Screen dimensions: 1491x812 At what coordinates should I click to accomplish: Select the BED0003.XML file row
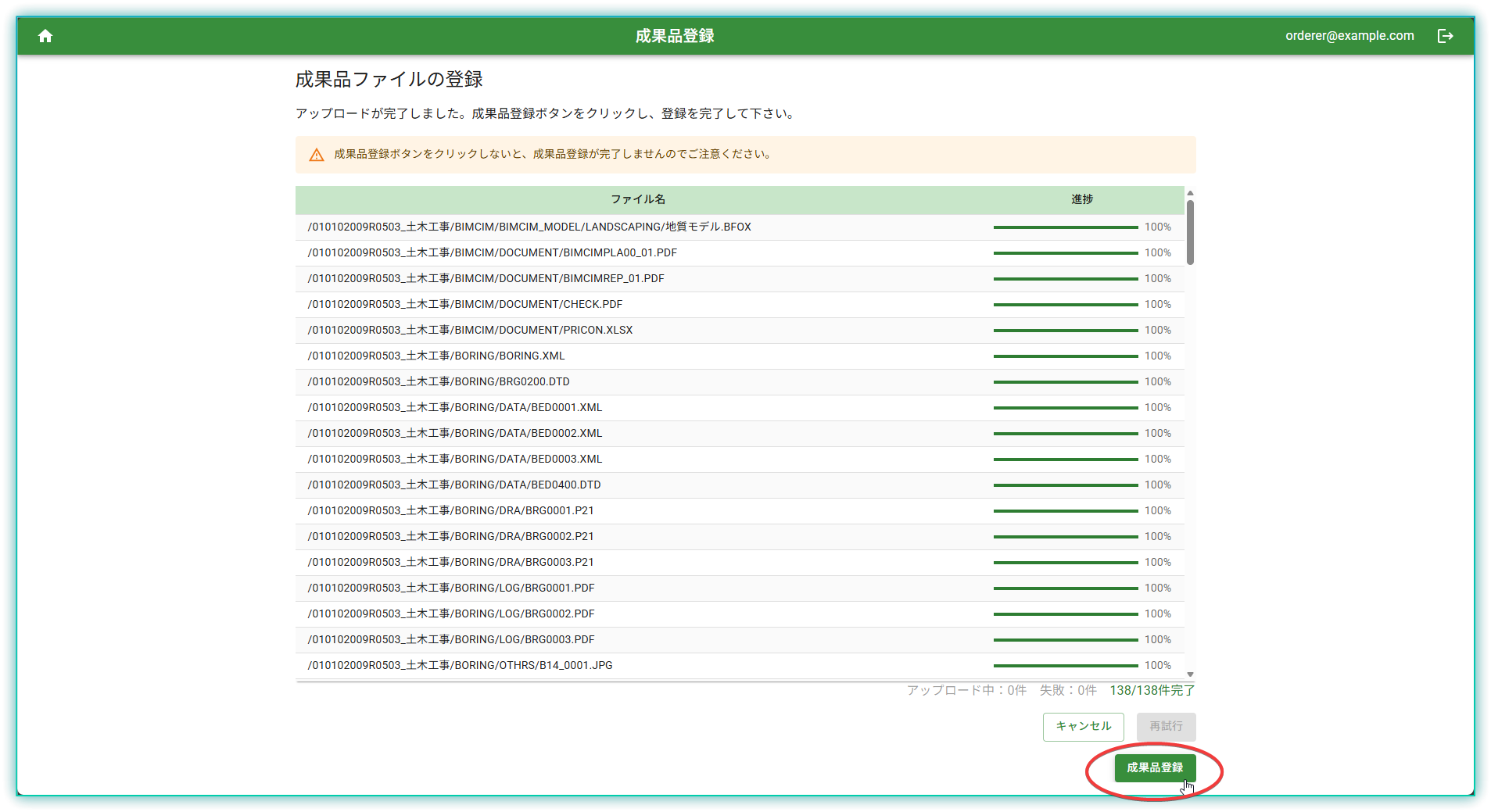click(x=740, y=460)
